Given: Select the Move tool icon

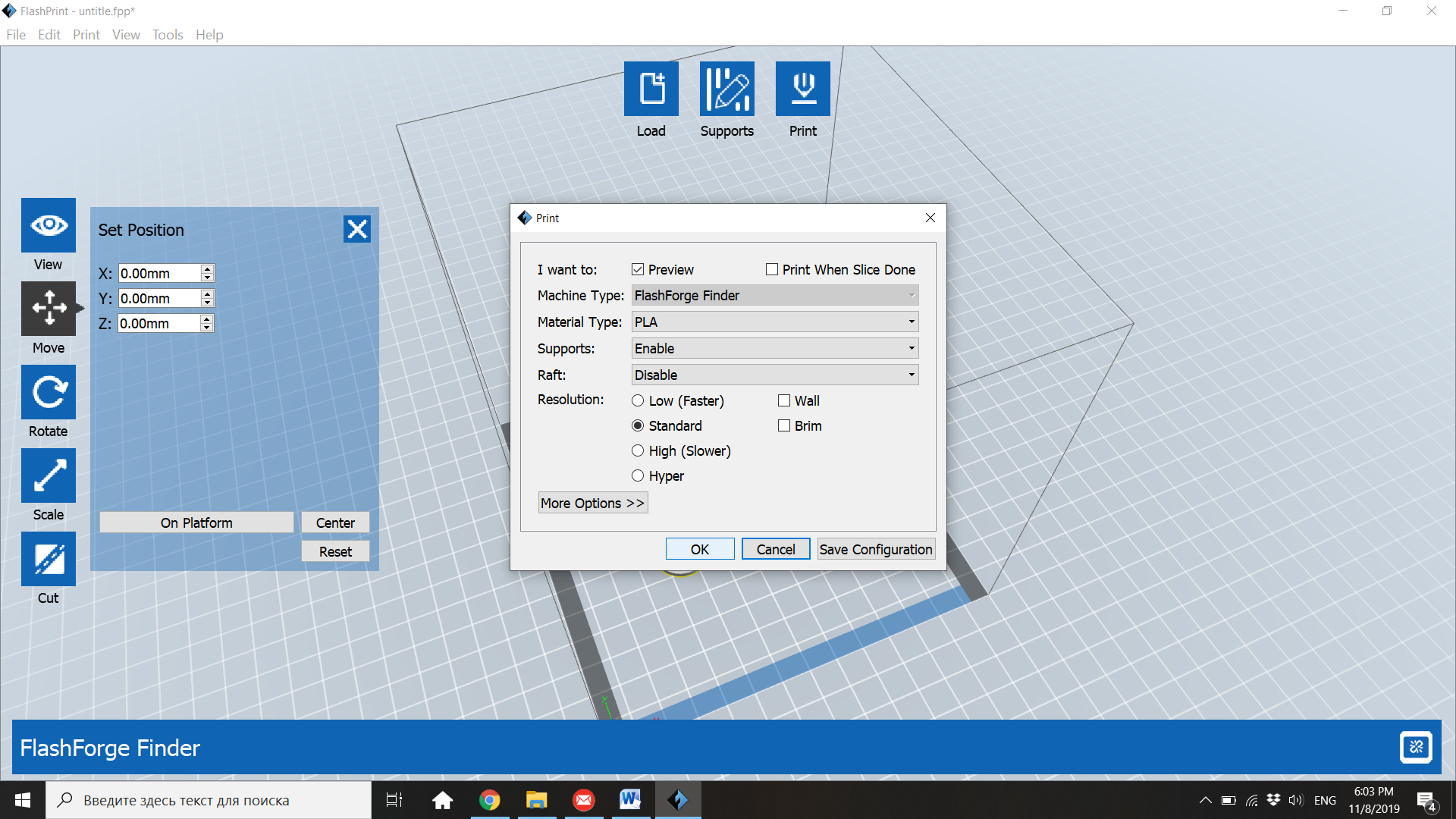Looking at the screenshot, I should point(49,309).
